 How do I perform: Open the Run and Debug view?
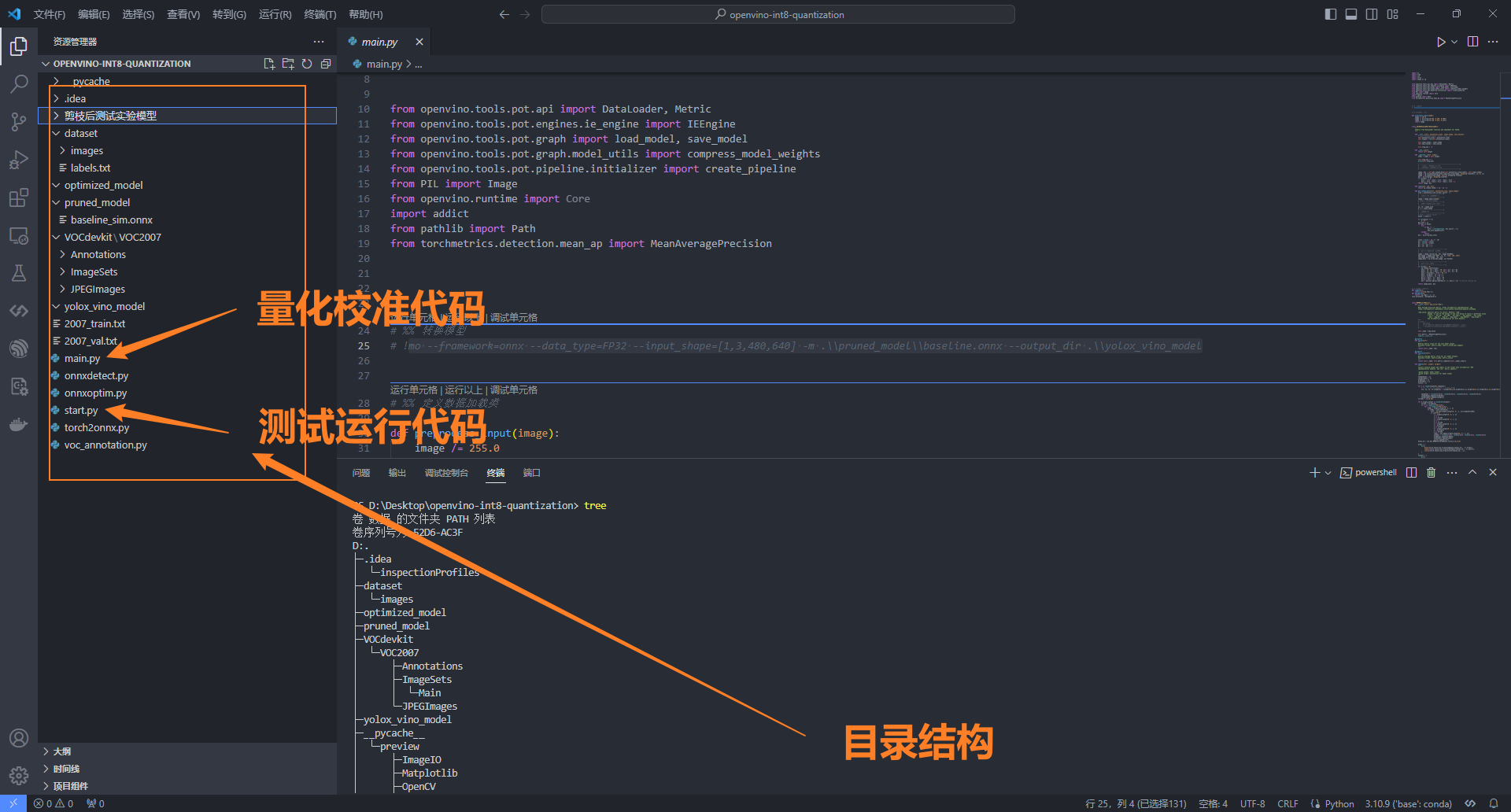(19, 159)
